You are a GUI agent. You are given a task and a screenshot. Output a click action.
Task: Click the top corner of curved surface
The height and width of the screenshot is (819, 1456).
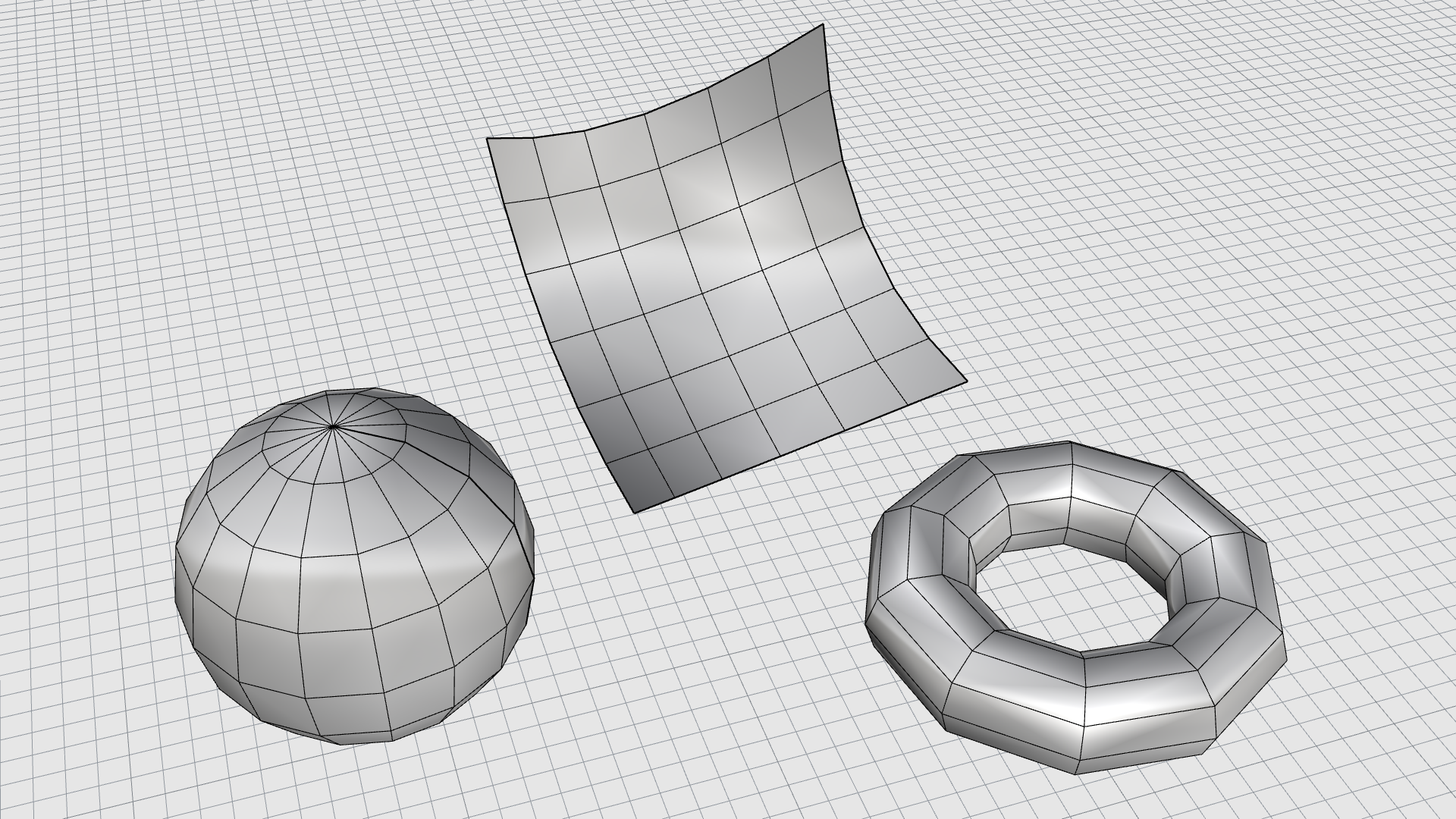click(822, 26)
